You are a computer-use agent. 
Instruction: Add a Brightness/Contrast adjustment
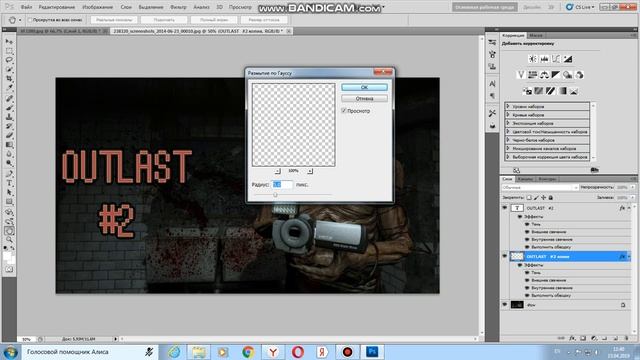click(x=533, y=59)
